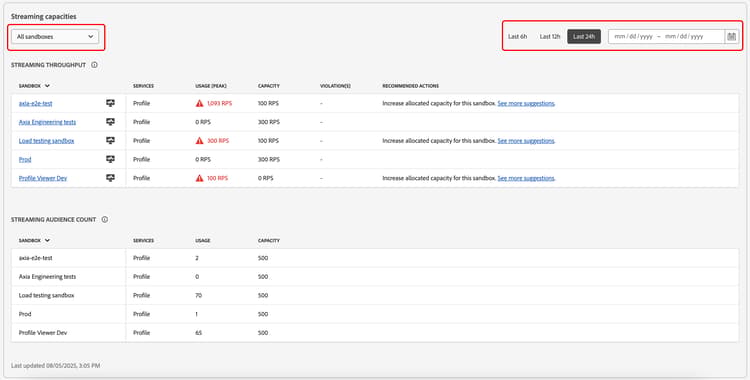
Task: Click the usage value 65 in audience table
Action: [x=199, y=333]
